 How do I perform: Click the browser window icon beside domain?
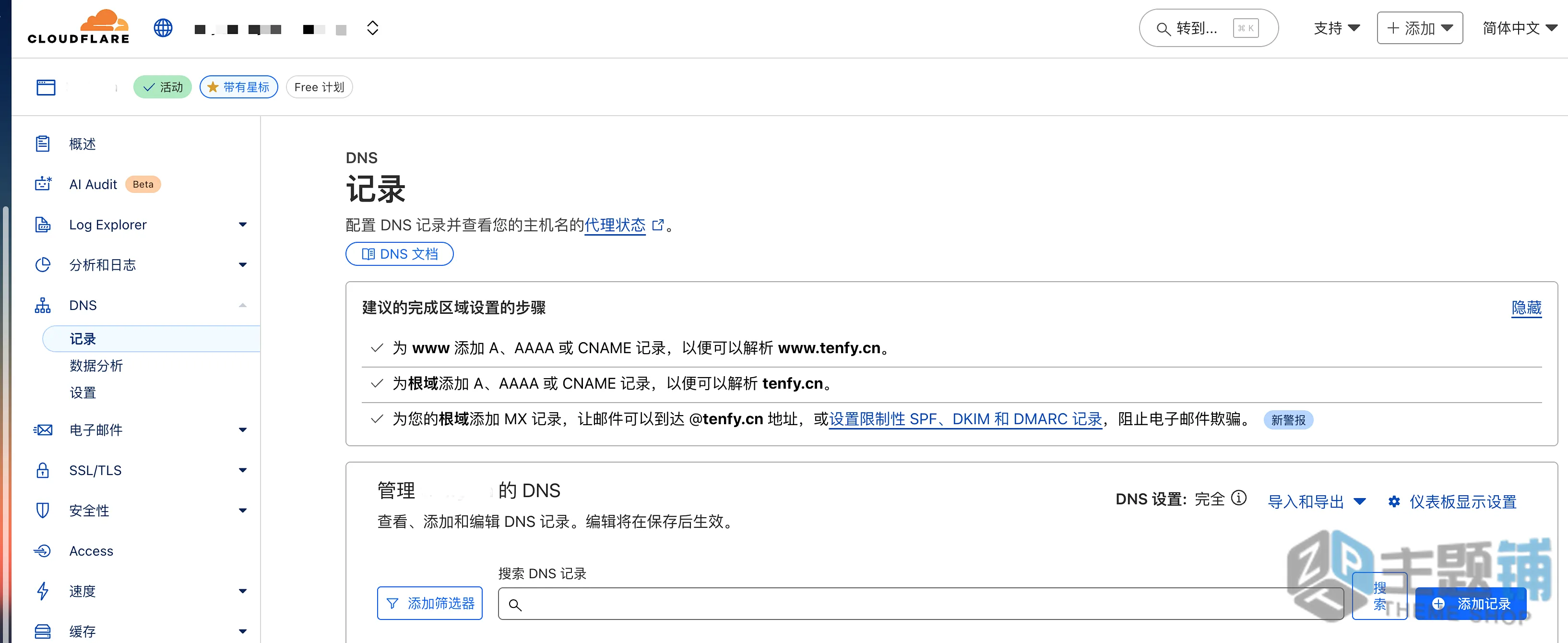(x=46, y=87)
